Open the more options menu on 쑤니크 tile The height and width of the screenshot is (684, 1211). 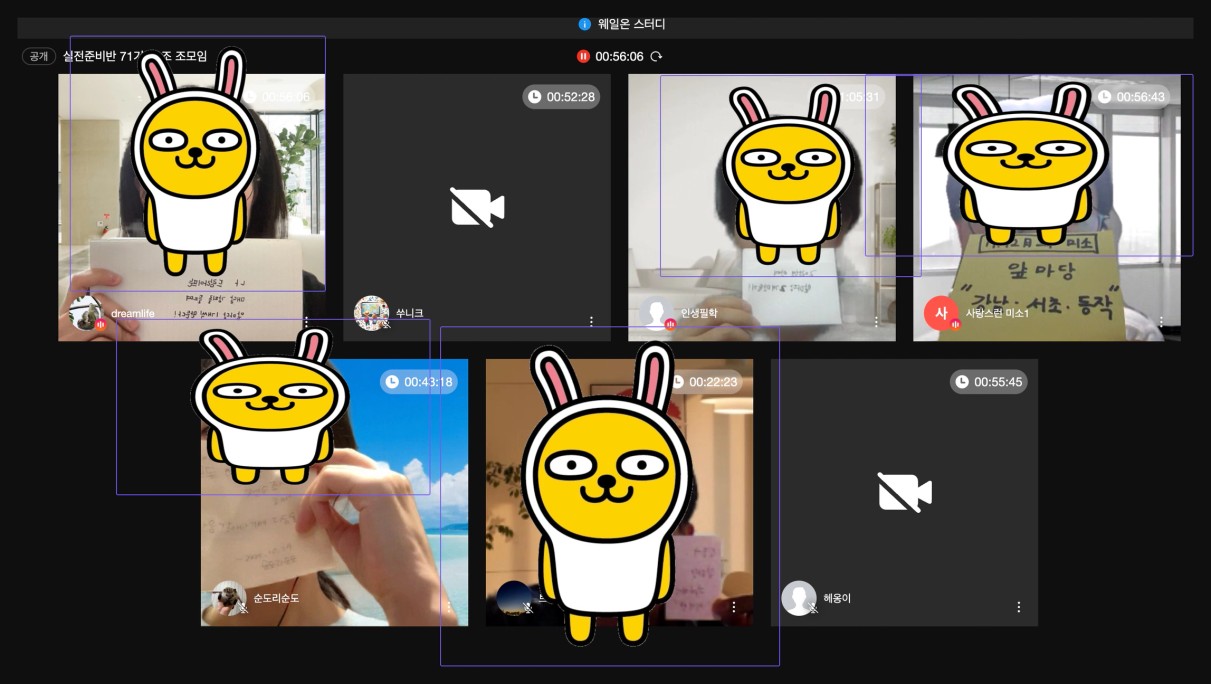[x=591, y=322]
